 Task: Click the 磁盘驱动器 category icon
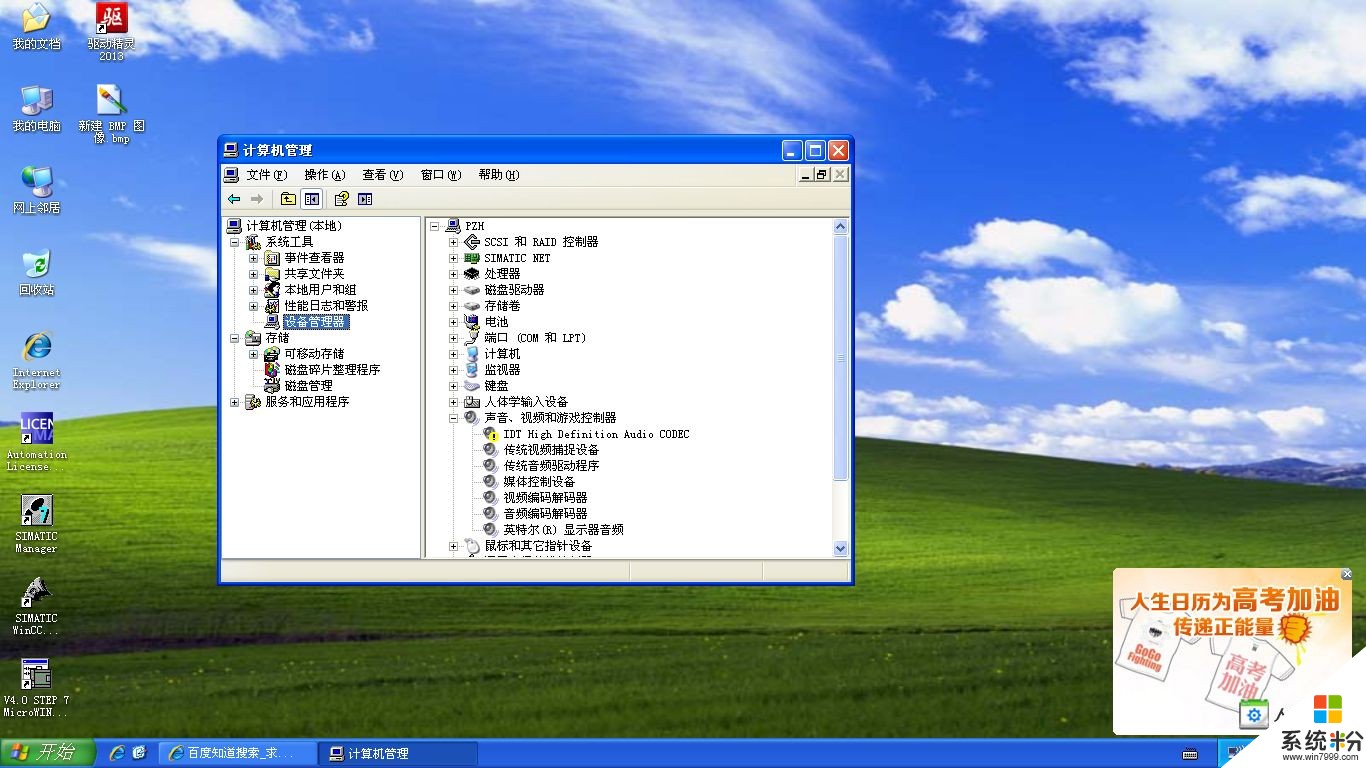[x=472, y=290]
